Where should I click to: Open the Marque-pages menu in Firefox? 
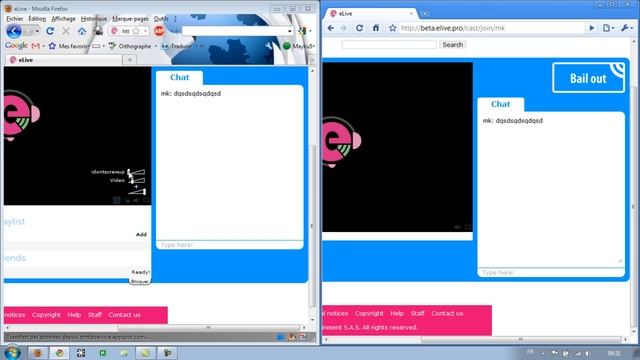(x=130, y=18)
